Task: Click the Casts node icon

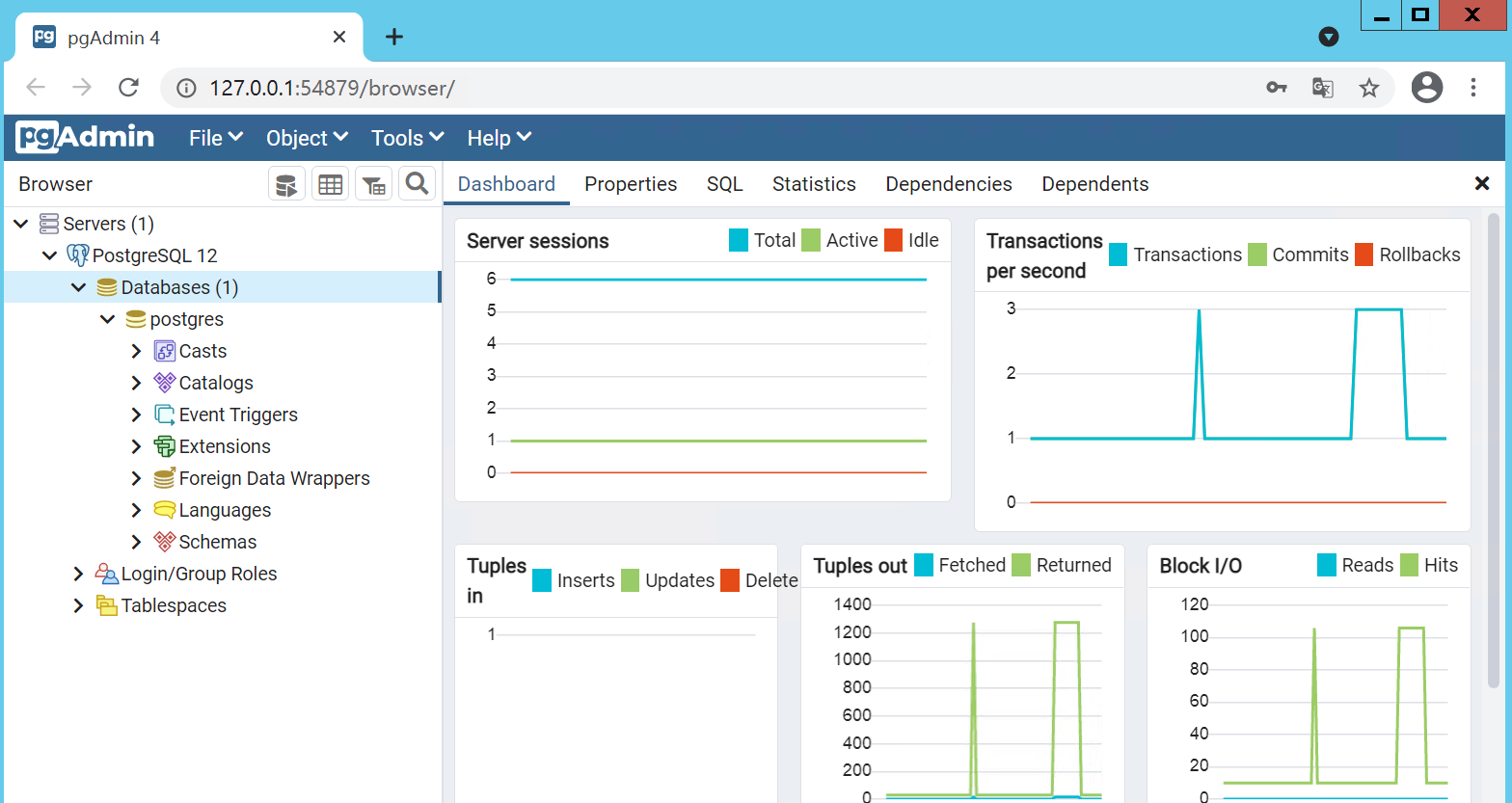Action: pyautogui.click(x=165, y=351)
